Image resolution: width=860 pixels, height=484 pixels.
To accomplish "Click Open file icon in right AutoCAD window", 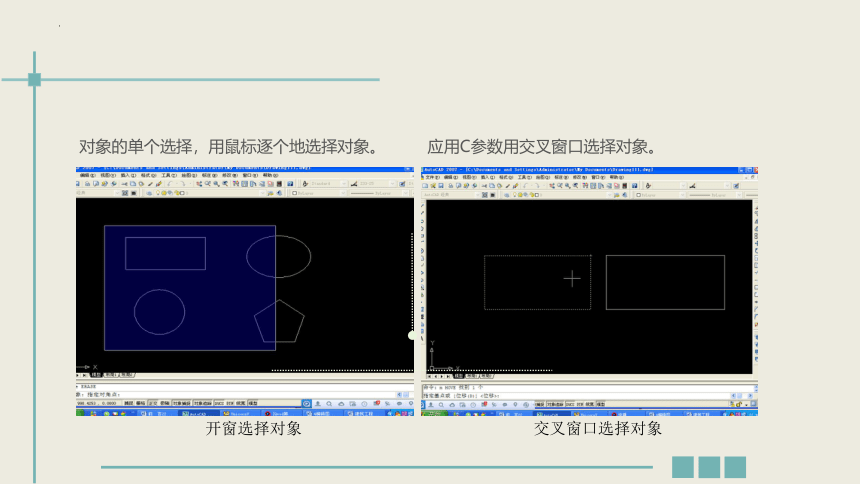I will [x=433, y=186].
